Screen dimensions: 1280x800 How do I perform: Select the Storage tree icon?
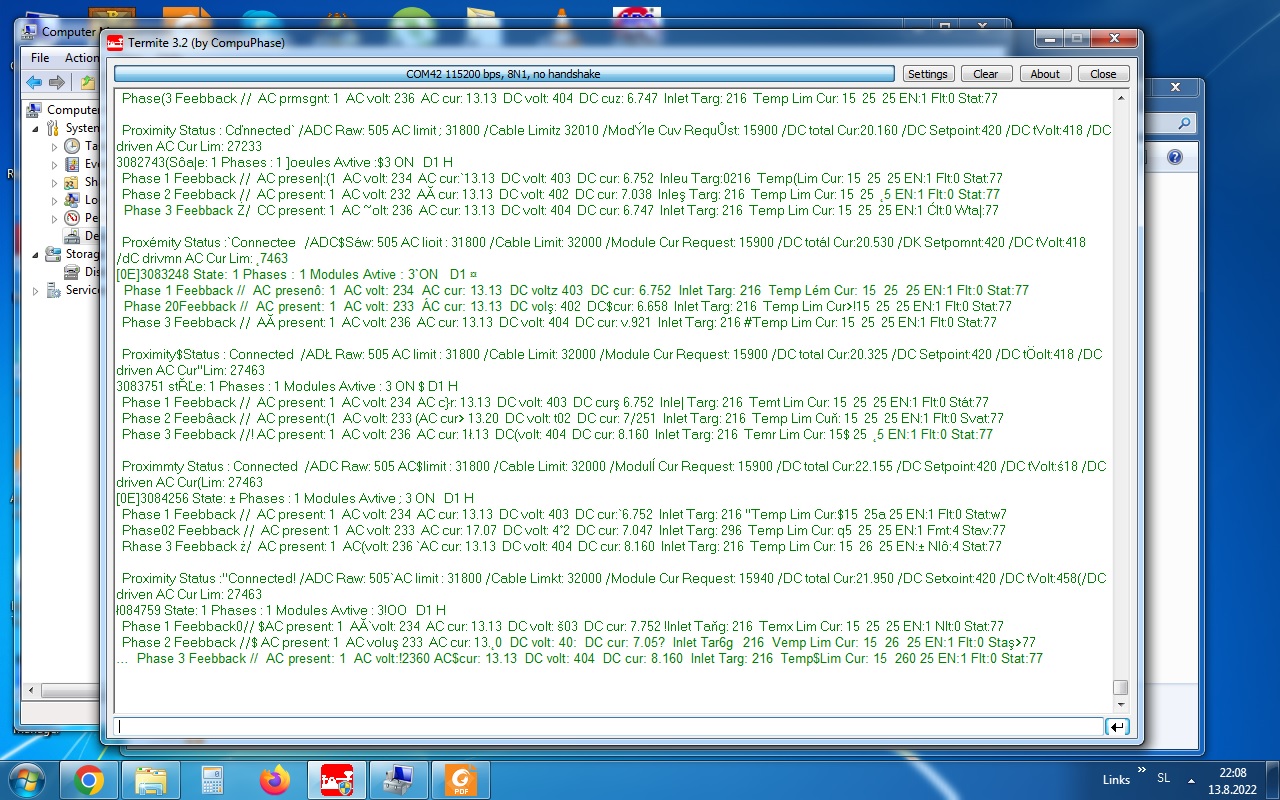pos(53,254)
